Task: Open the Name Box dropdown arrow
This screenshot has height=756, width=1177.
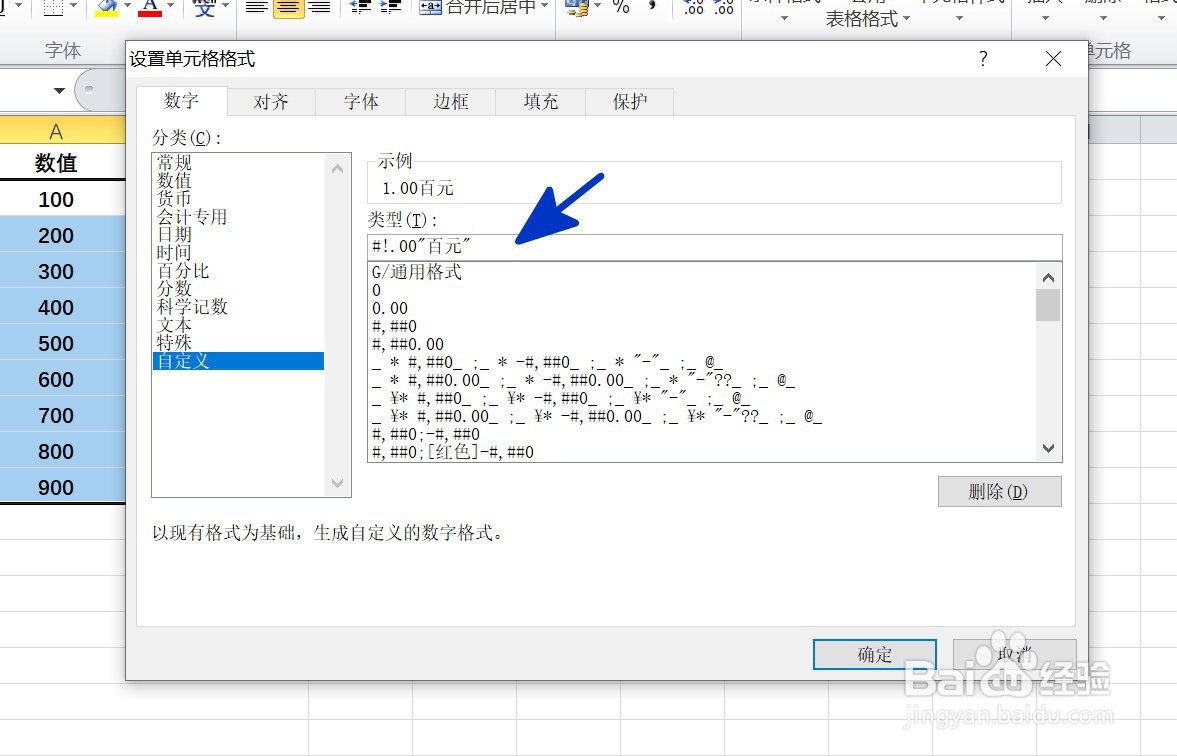Action: [x=59, y=91]
